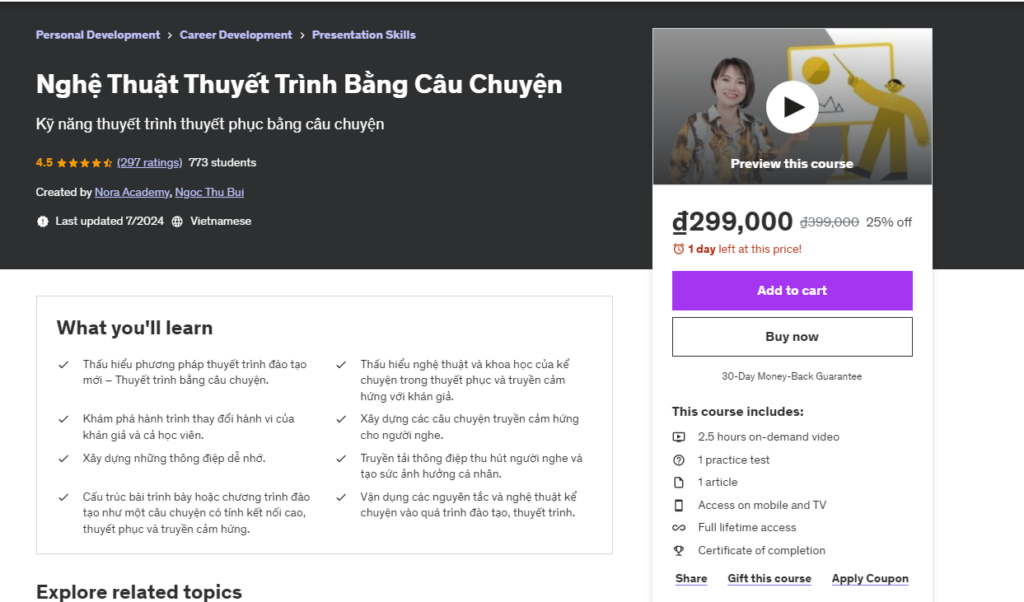
Task: Click the alarm clock icon near price deadline
Action: click(679, 249)
